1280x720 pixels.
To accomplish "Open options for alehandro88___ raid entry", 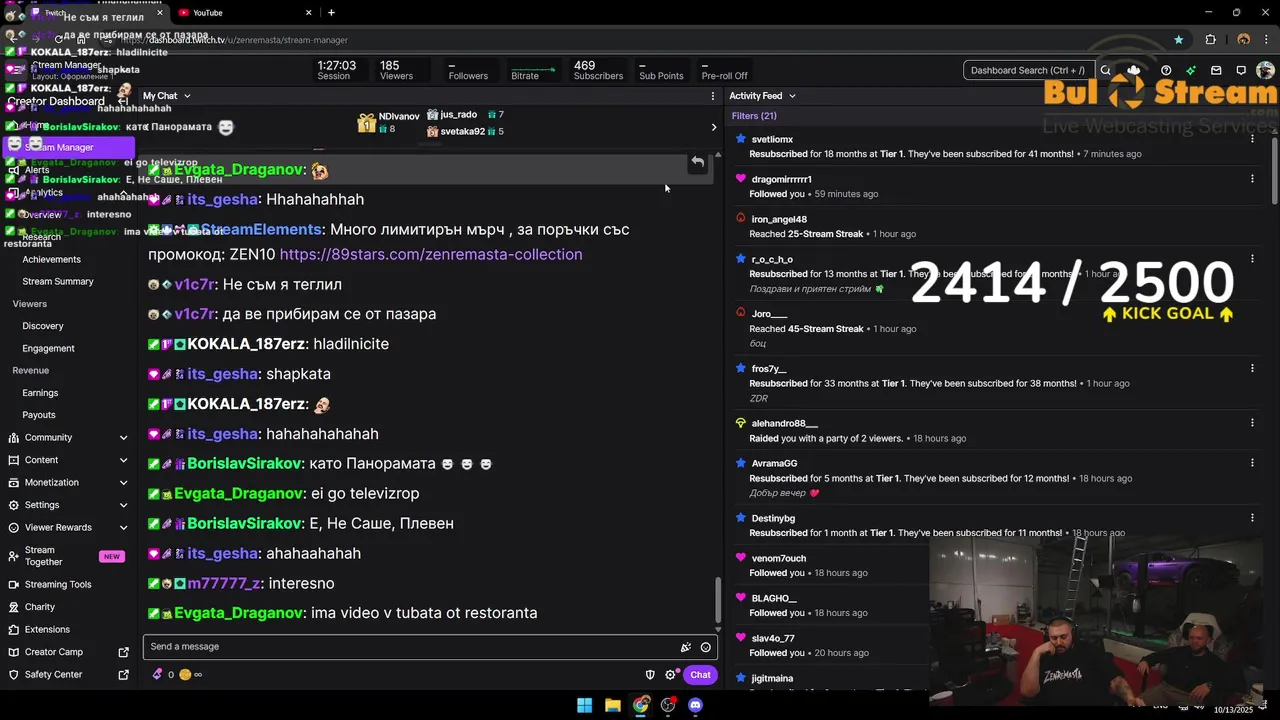I will coord(1252,423).
